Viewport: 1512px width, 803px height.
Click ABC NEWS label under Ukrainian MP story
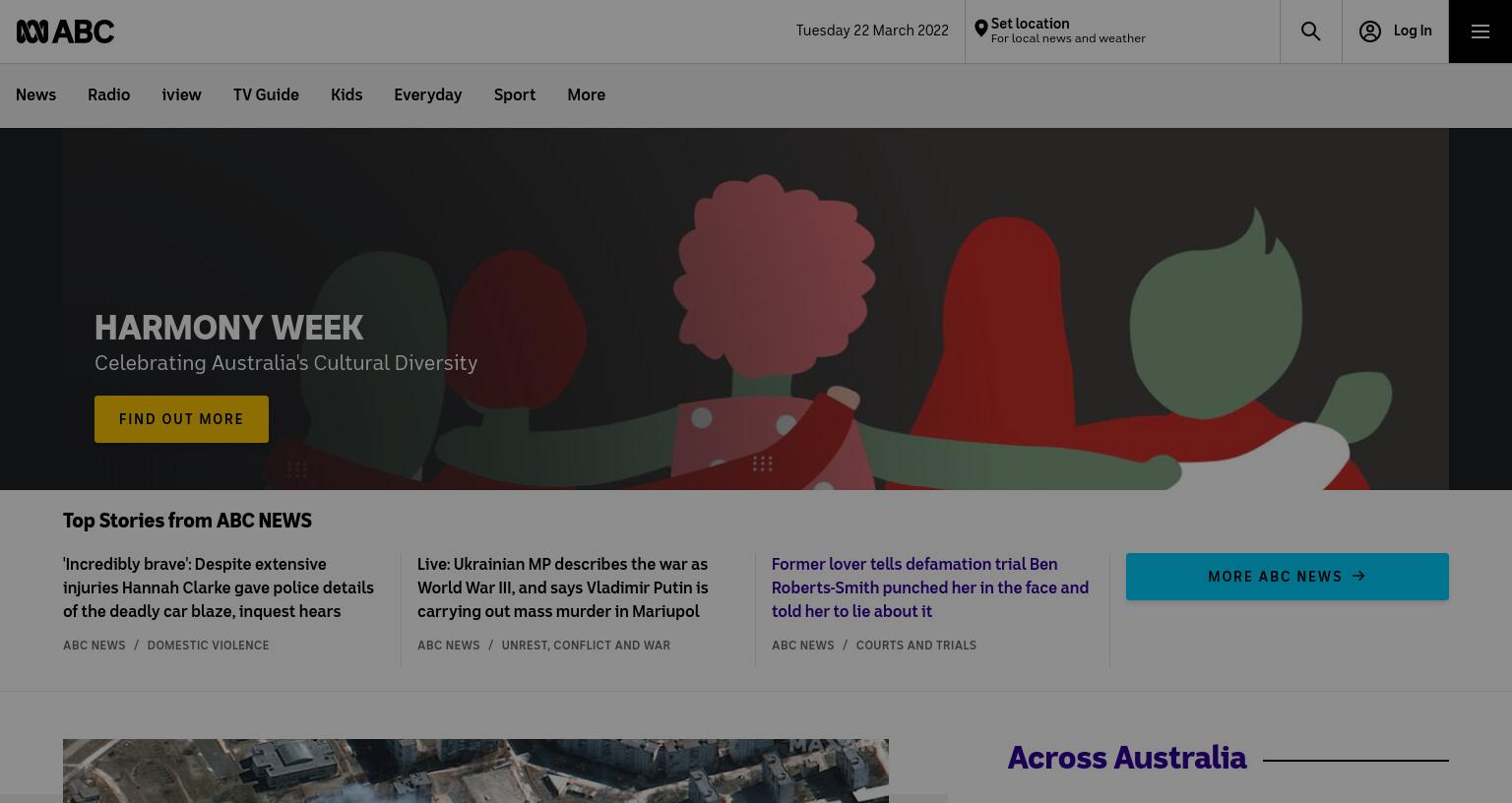click(449, 646)
